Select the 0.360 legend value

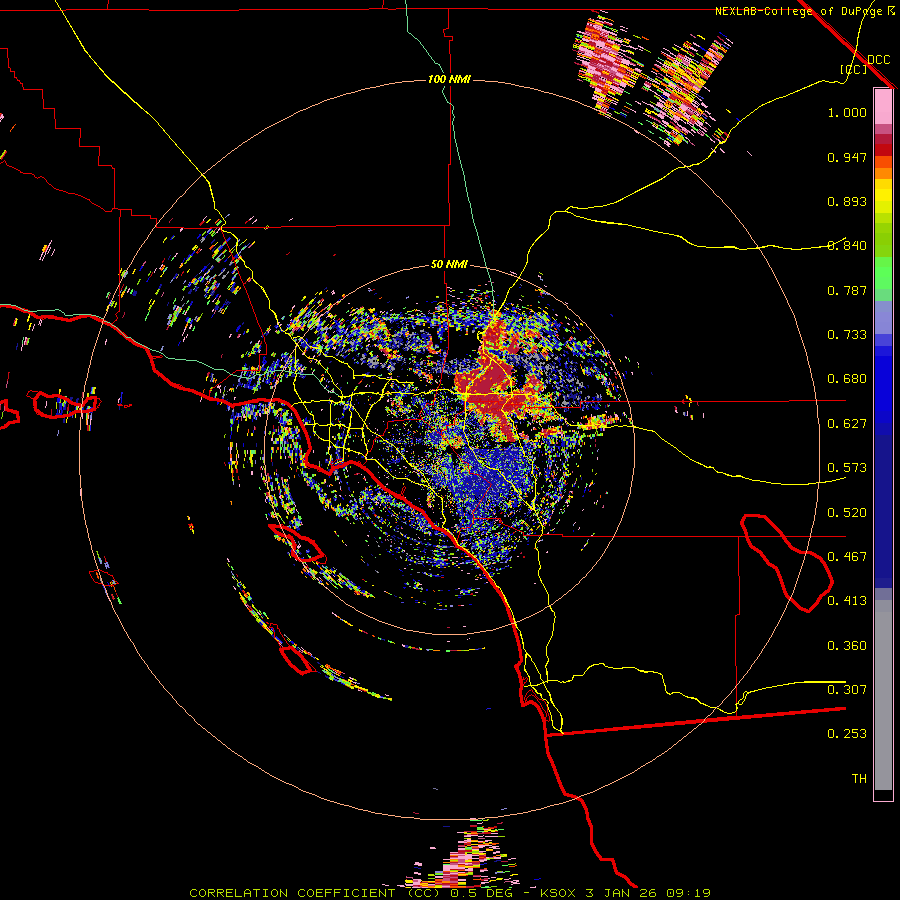pyautogui.click(x=847, y=646)
